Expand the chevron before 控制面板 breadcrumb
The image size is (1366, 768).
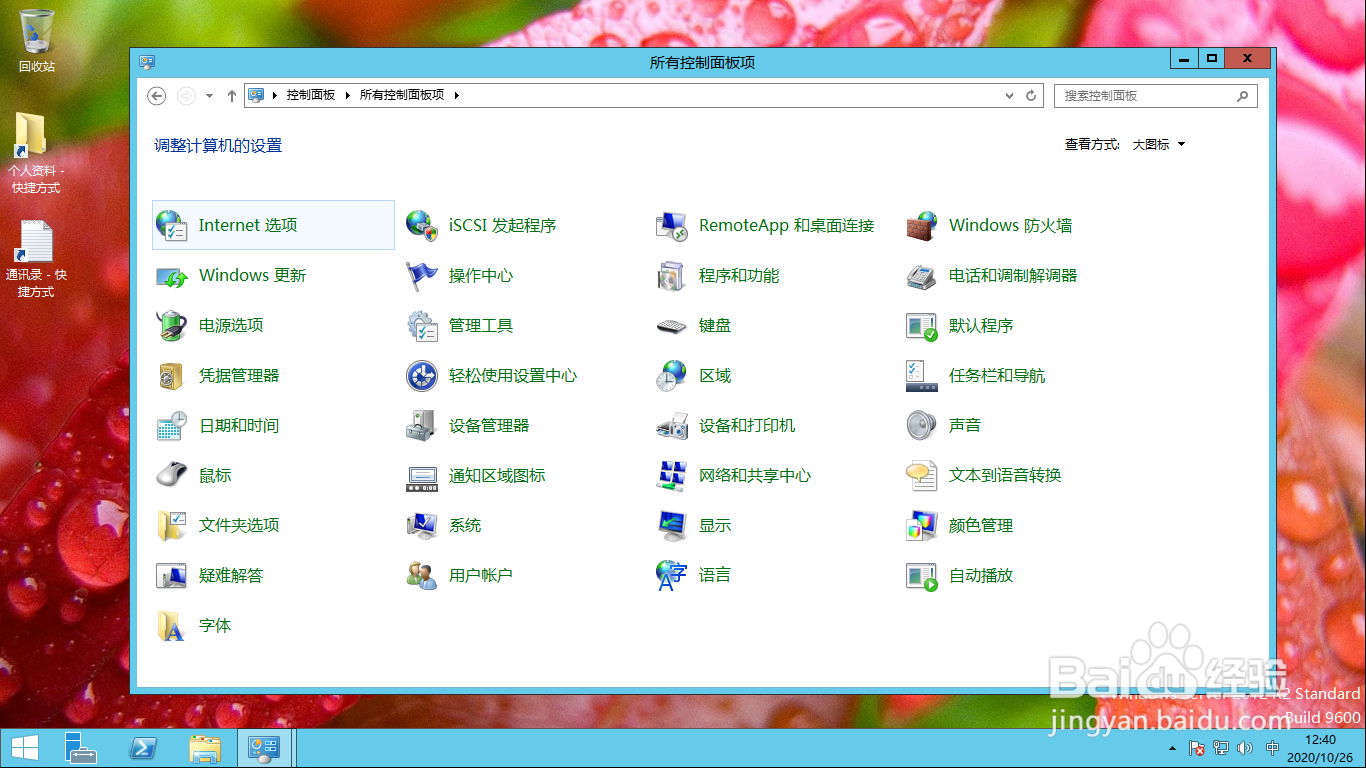[275, 96]
